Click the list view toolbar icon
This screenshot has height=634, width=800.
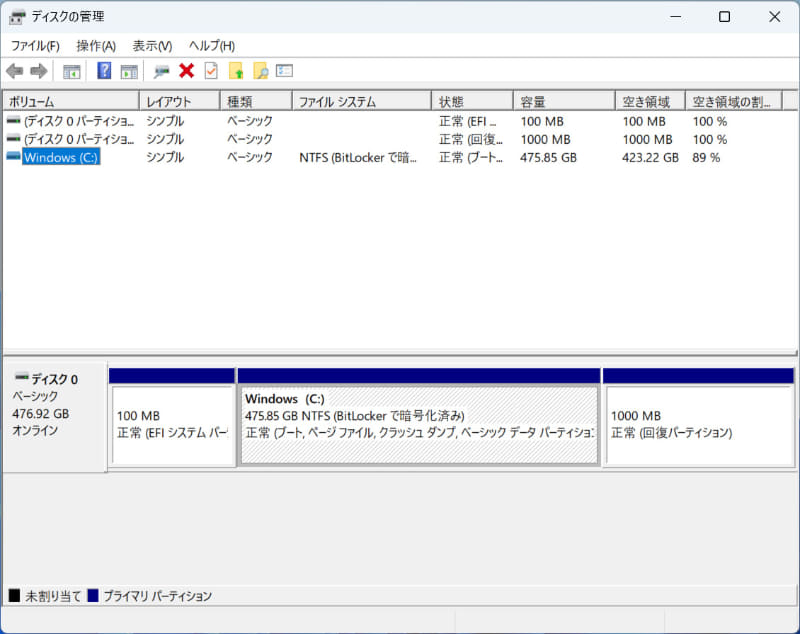tap(285, 70)
